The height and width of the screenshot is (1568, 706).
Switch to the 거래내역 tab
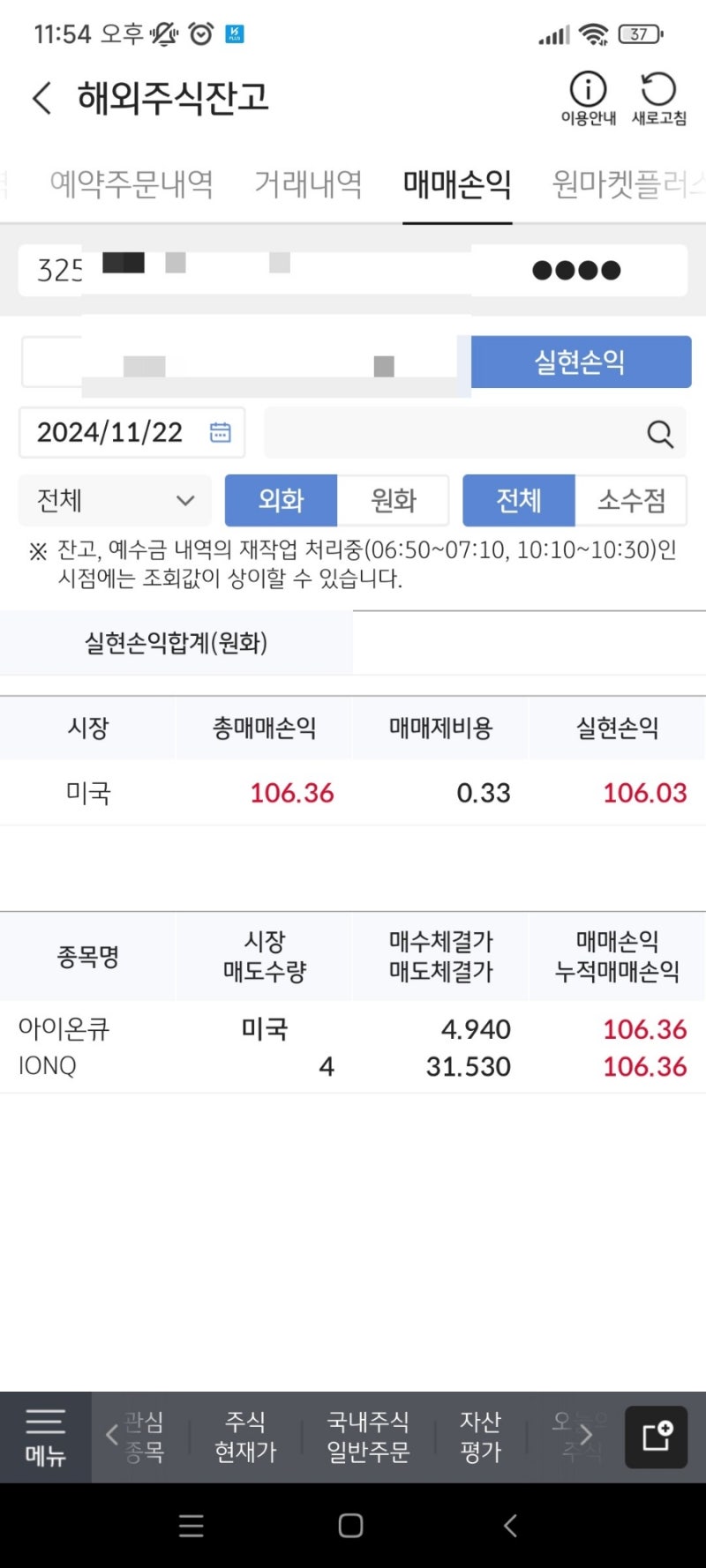309,185
